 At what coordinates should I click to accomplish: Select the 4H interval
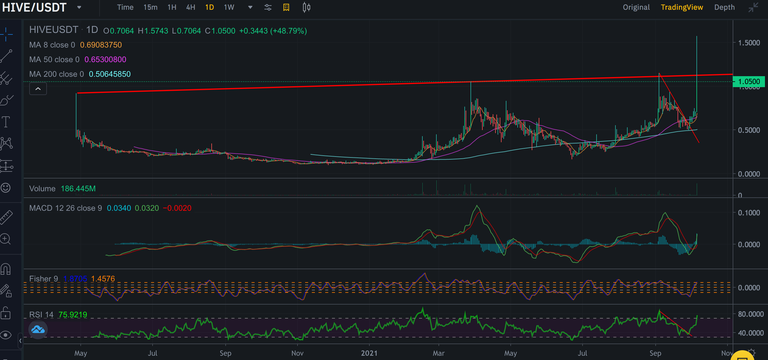tap(190, 7)
